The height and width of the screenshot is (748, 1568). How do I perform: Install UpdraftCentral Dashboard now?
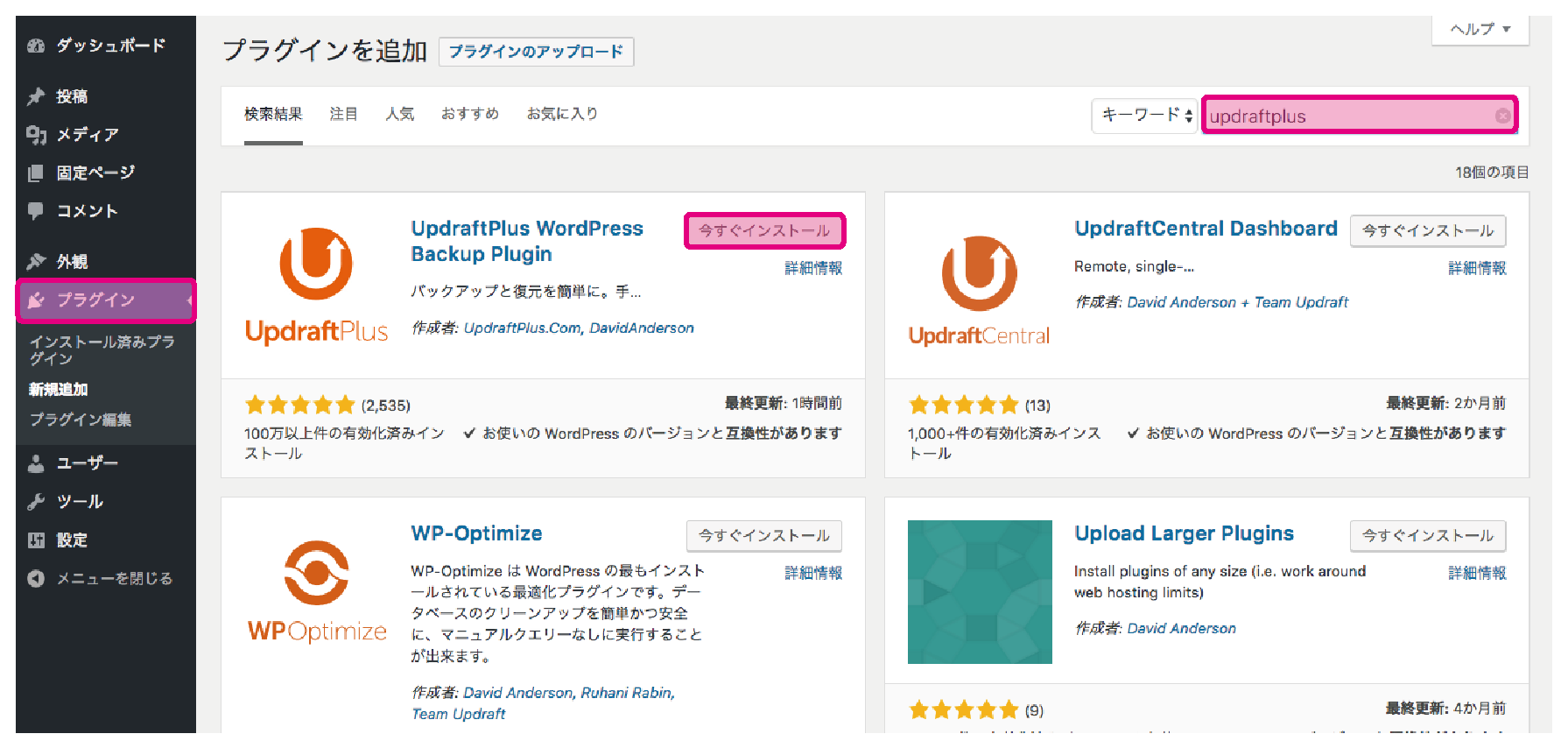tap(1428, 231)
